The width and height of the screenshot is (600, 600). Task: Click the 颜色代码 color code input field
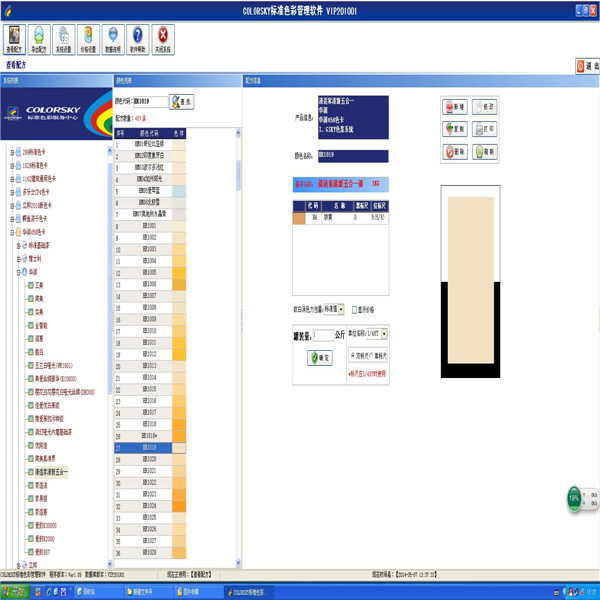[150, 102]
